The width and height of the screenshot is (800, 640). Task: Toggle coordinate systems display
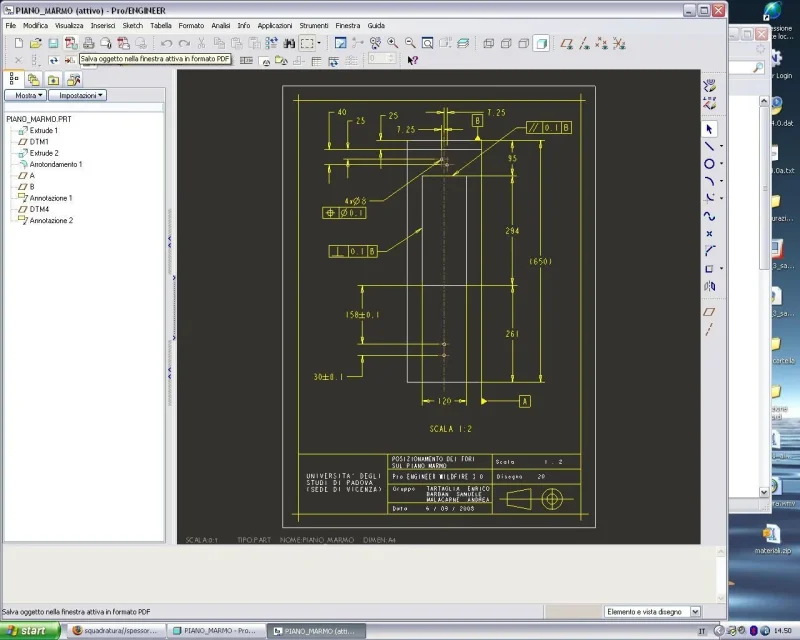(619, 43)
